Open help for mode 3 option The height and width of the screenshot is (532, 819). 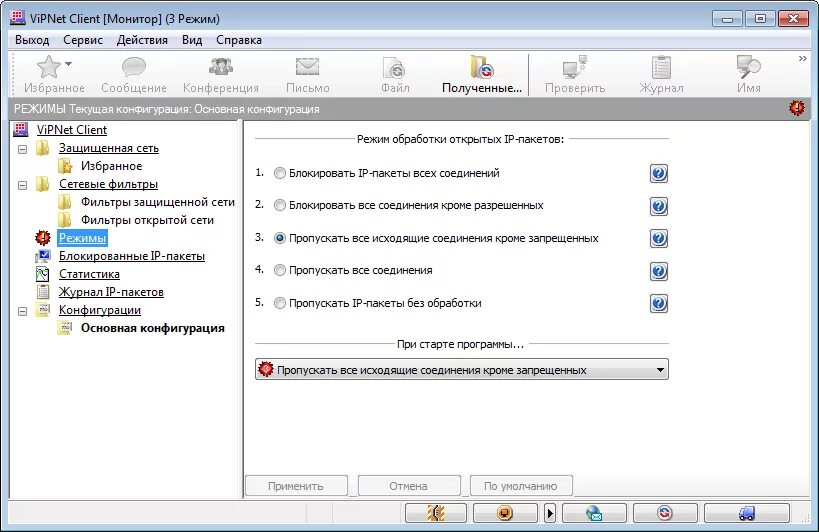tap(659, 239)
